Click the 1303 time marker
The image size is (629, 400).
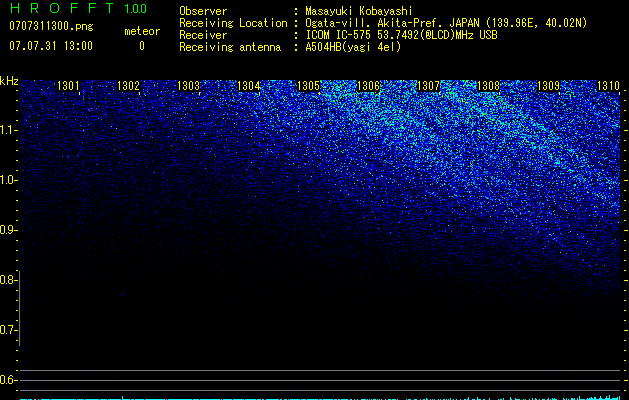[x=188, y=86]
